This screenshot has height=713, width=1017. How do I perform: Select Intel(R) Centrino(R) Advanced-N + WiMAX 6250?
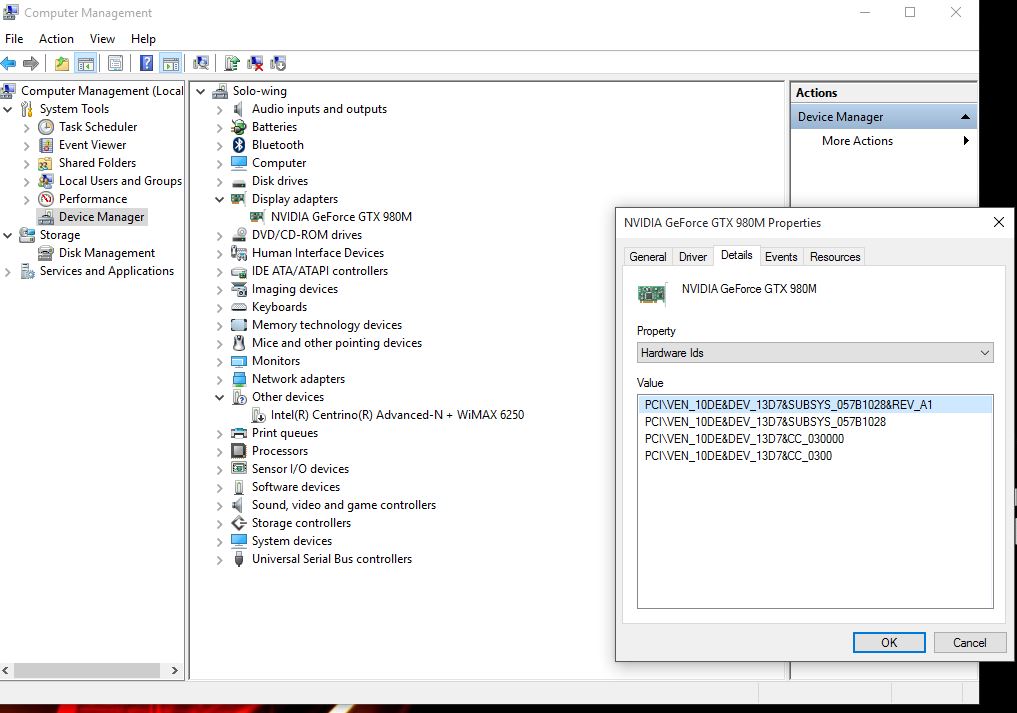coord(397,415)
